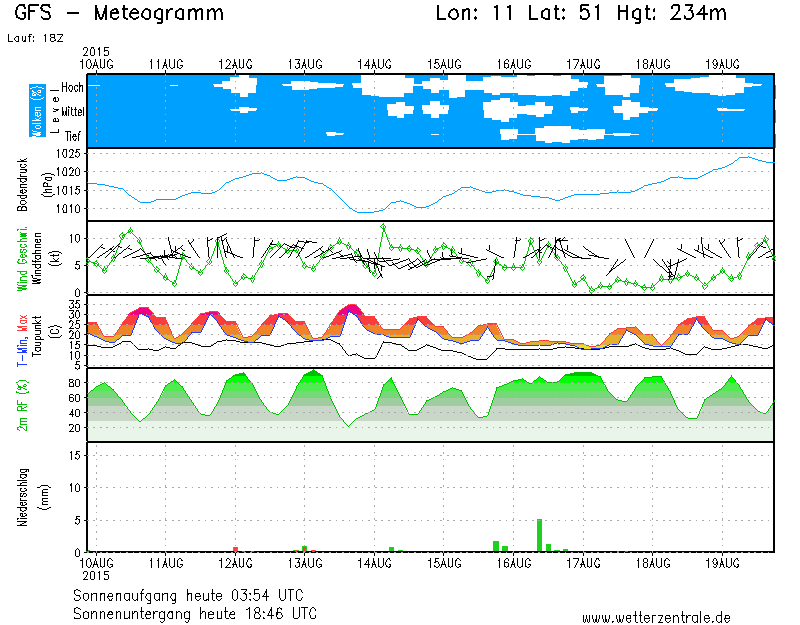The image size is (800, 625).
Task: Click the 2m RF (%) humidity label
Action: click(x=22, y=404)
